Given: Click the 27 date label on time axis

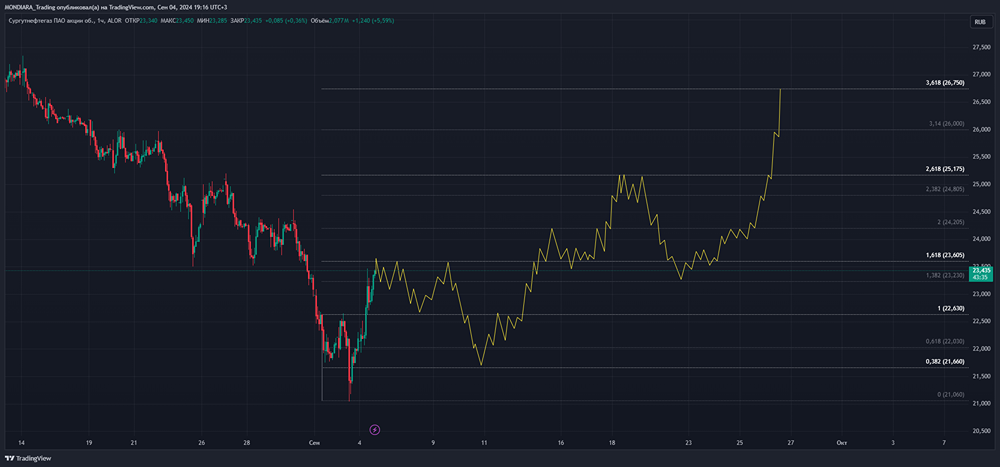Looking at the screenshot, I should (791, 443).
